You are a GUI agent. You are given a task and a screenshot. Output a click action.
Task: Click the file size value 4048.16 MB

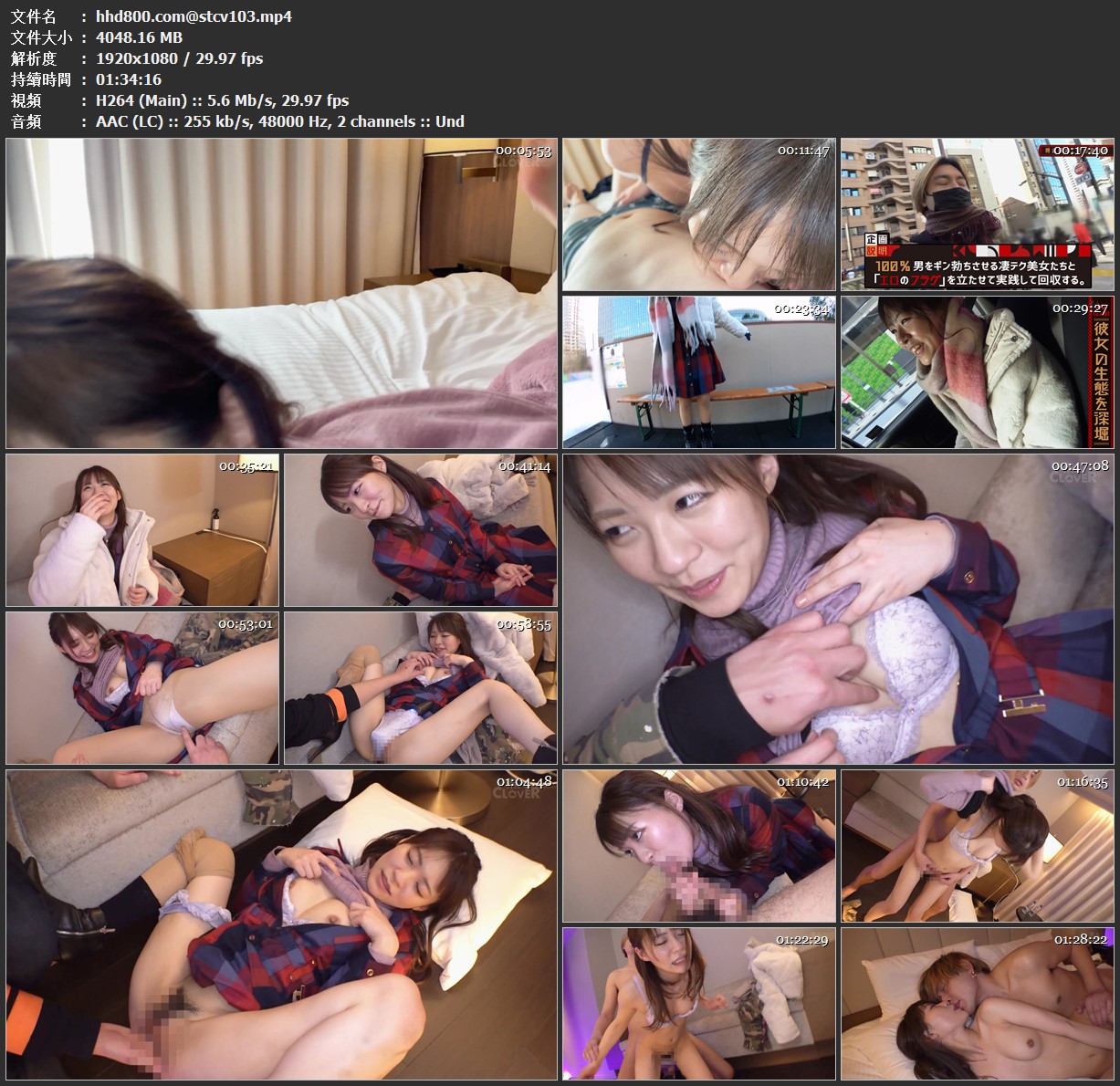139,37
